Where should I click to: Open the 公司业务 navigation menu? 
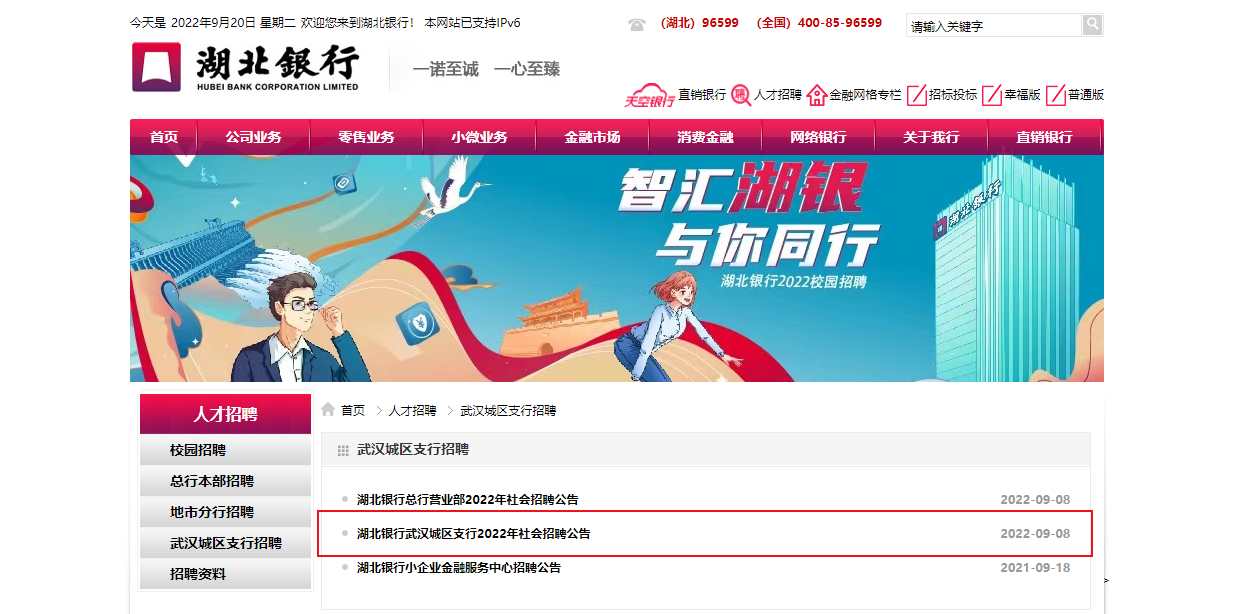[253, 137]
